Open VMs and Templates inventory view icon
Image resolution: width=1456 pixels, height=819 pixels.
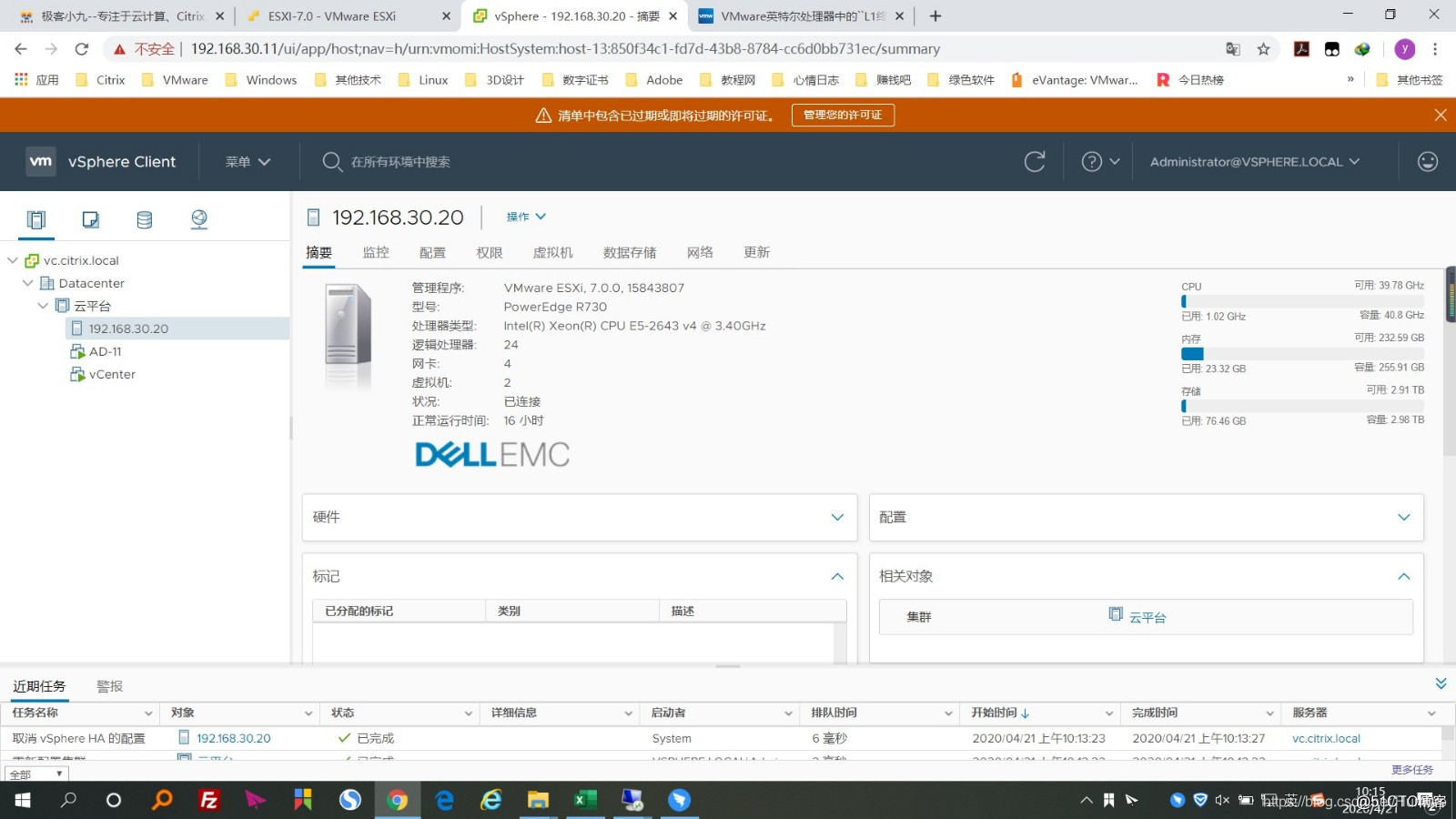90,219
